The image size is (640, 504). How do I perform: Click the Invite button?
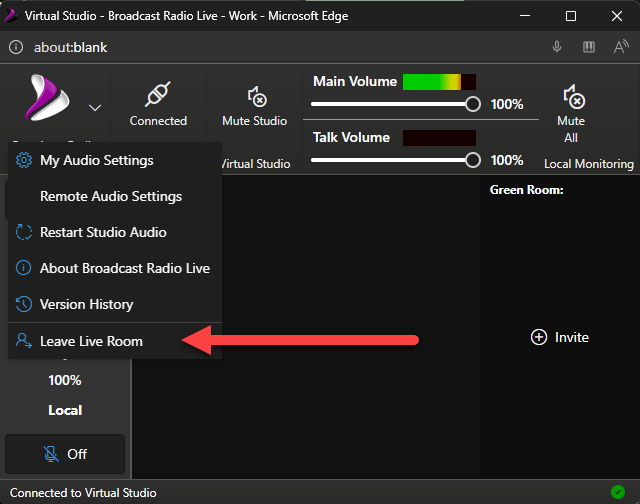[560, 337]
